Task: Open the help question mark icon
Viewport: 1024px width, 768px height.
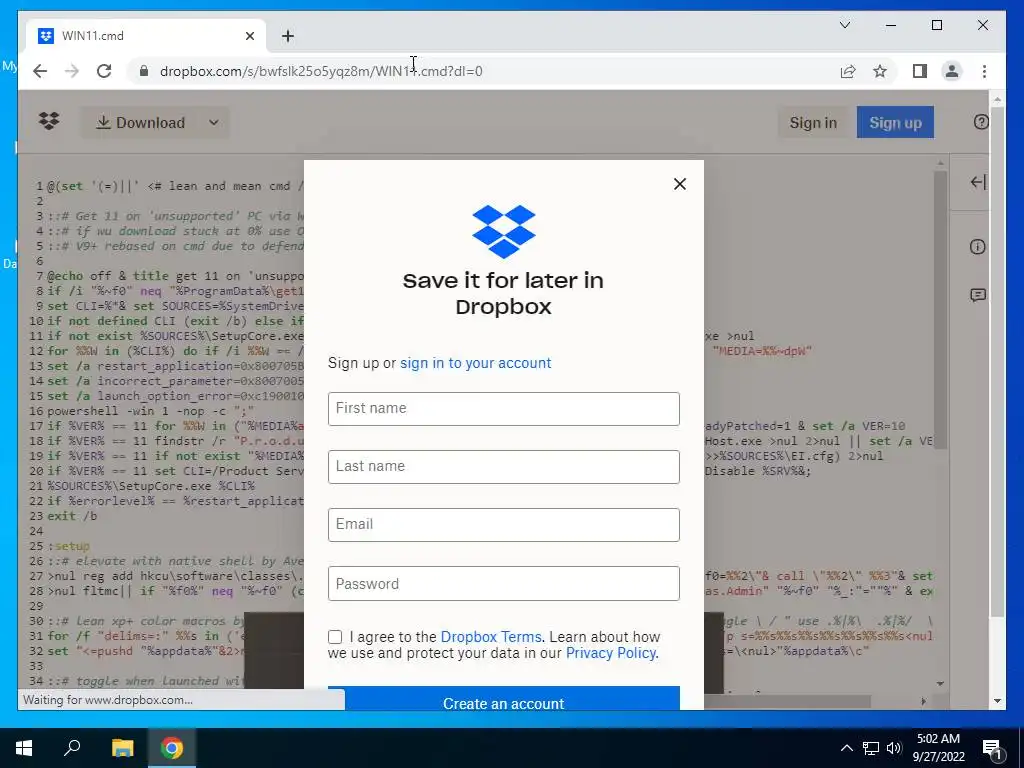Action: coord(980,122)
